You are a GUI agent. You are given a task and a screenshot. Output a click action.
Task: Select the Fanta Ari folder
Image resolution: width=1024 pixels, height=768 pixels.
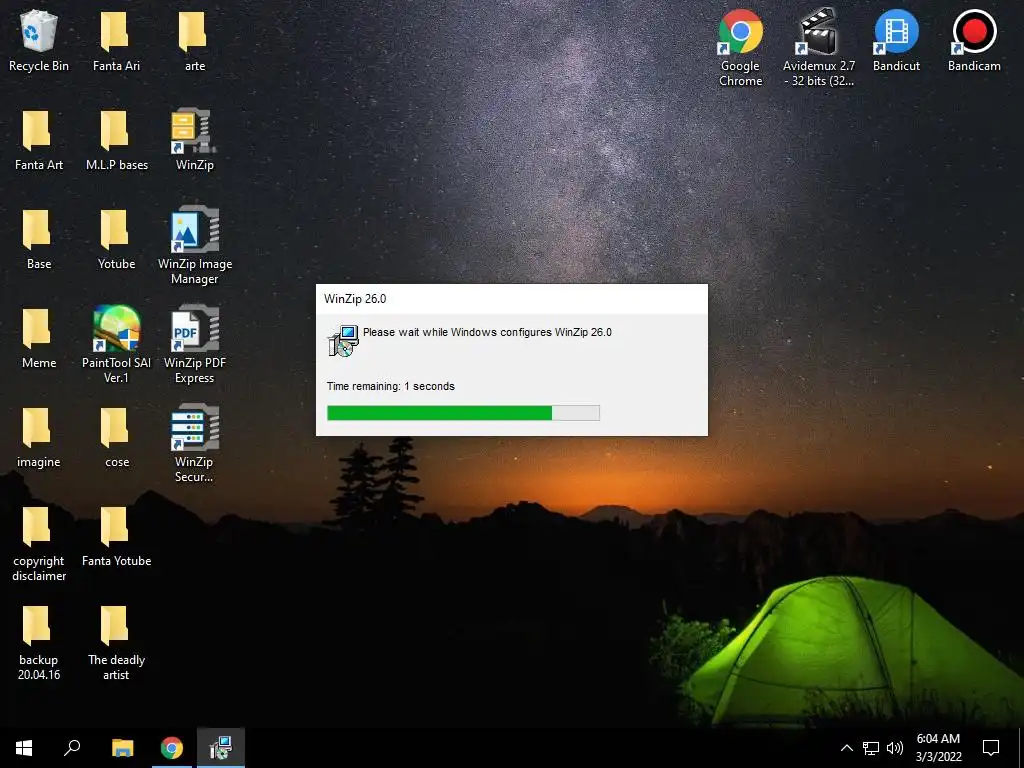click(x=116, y=40)
